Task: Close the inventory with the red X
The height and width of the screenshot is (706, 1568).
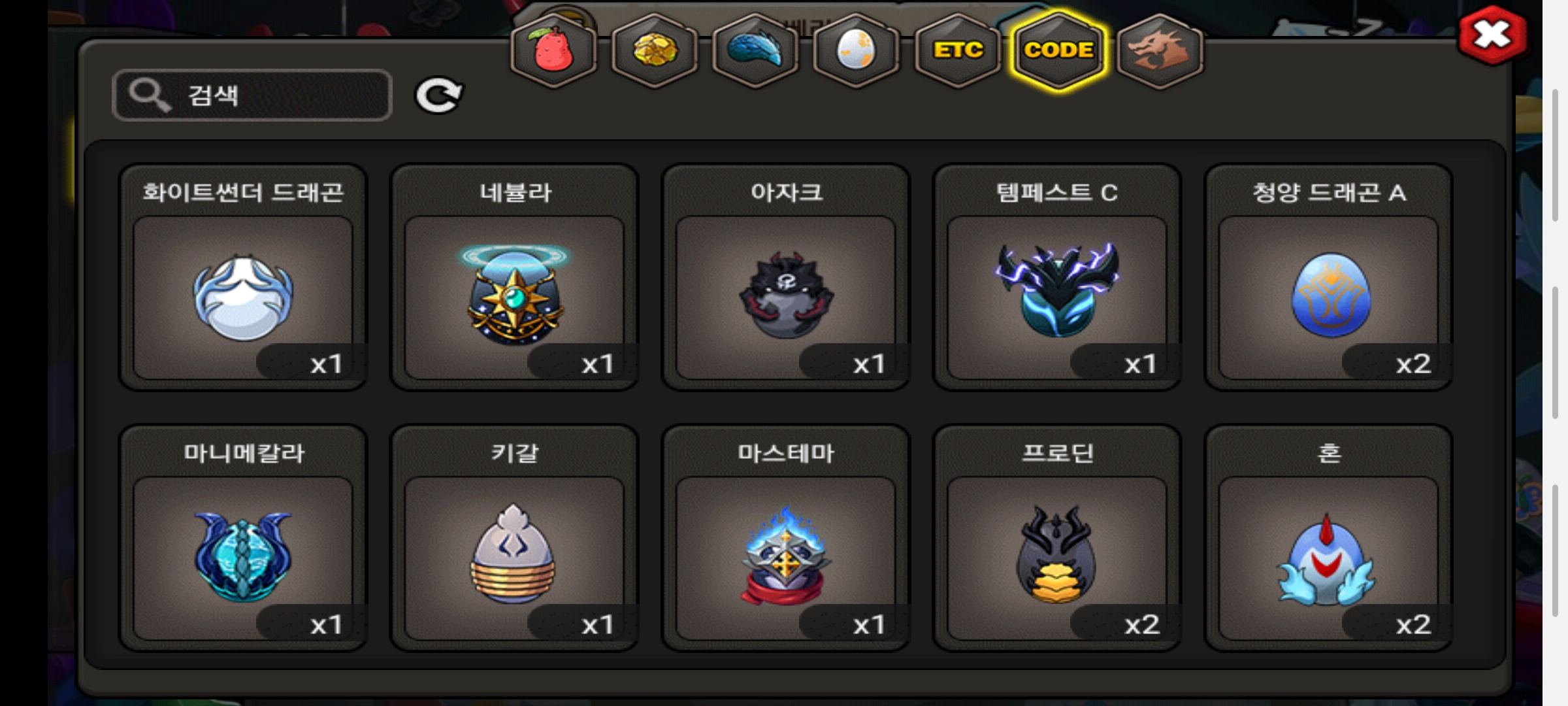Action: point(1492,35)
